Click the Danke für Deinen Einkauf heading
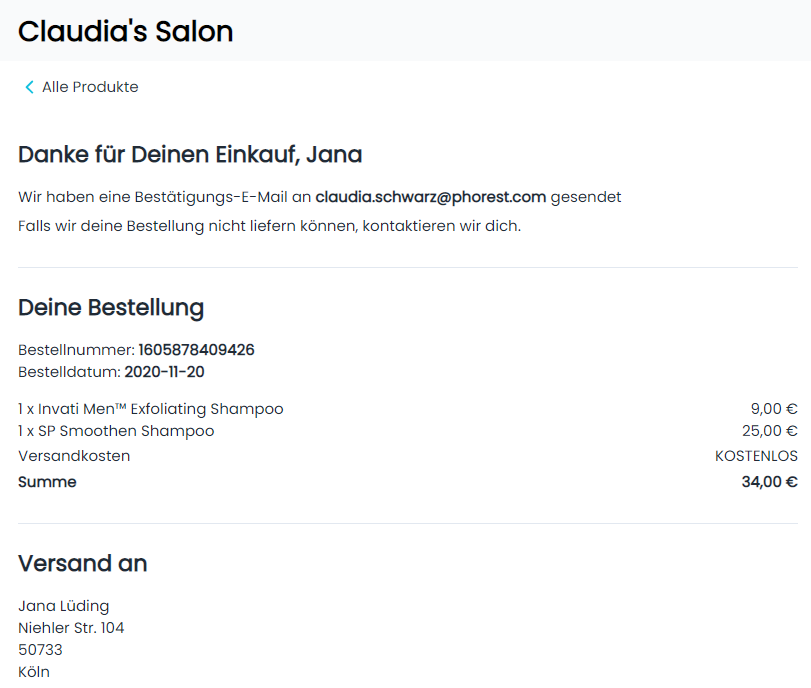811x688 pixels. point(190,155)
